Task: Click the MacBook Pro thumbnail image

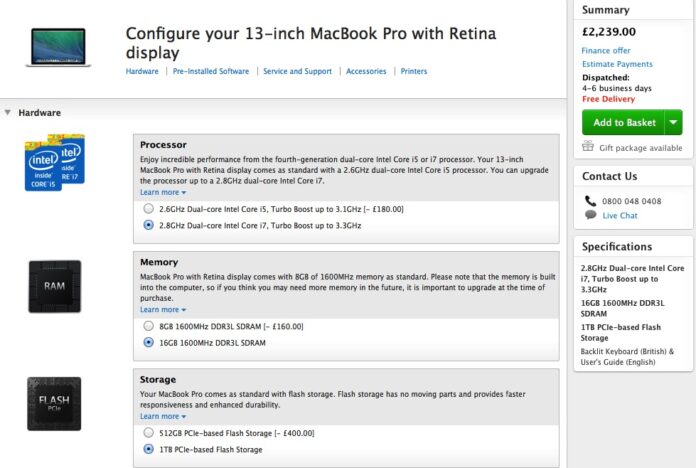Action: (x=58, y=47)
